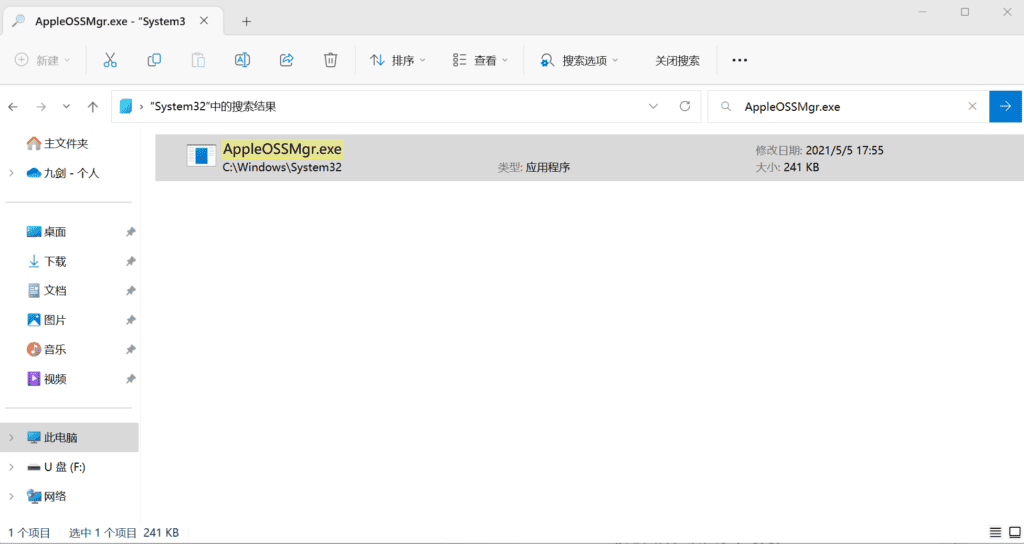Click the Refresh icon in address bar
Image resolution: width=1024 pixels, height=544 pixels.
pos(684,106)
